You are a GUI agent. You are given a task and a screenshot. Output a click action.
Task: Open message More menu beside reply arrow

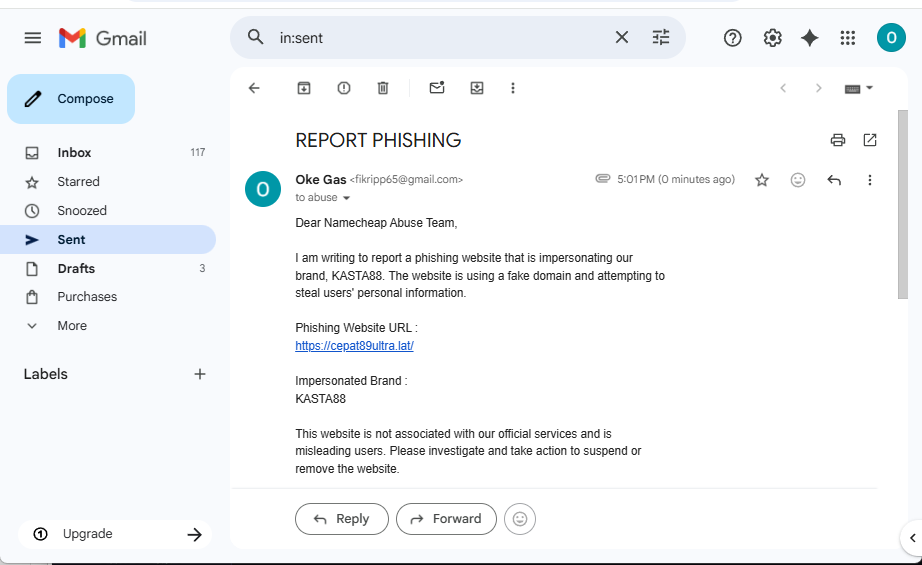[x=870, y=180]
